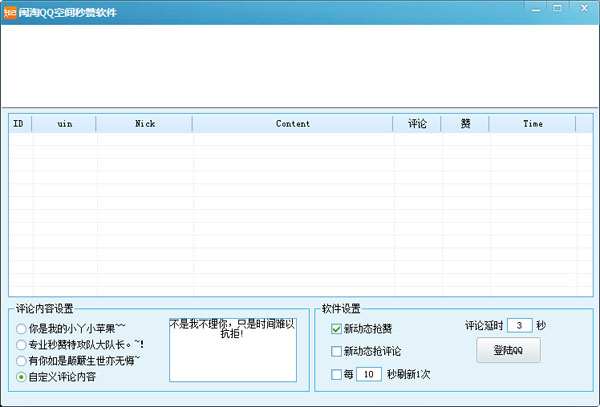This screenshot has height=407, width=600.
Task: Minimize the 闽淘QQ空间秒赞软件 window
Action: (x=536, y=9)
